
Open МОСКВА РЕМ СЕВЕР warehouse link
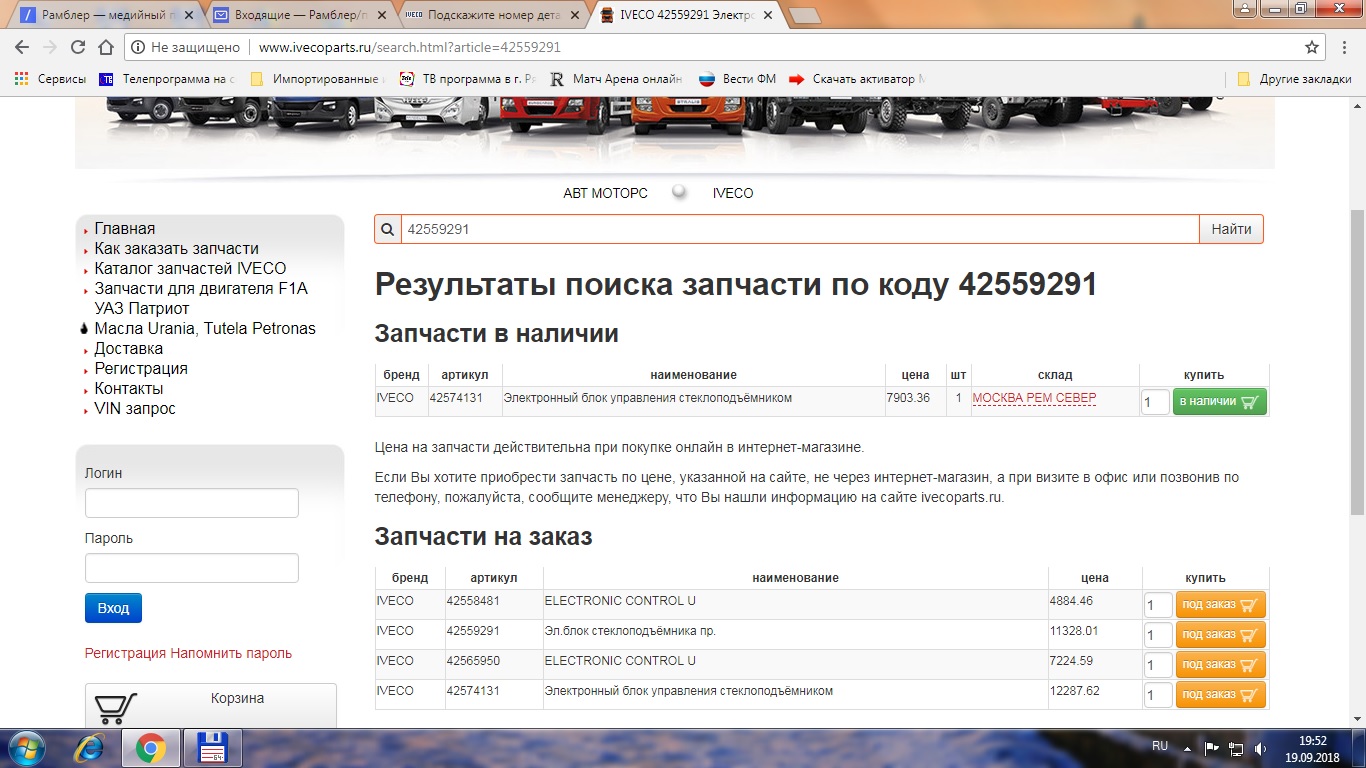pyautogui.click(x=1034, y=398)
